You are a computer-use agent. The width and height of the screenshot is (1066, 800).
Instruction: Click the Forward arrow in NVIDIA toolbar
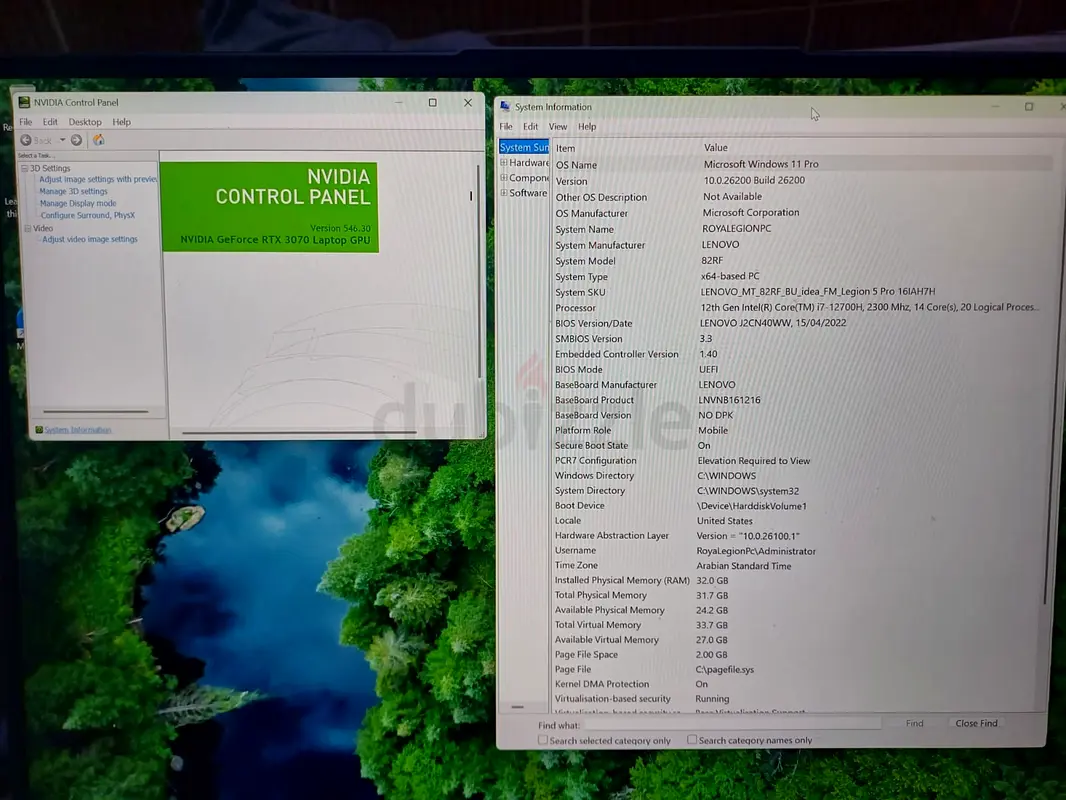(x=76, y=140)
